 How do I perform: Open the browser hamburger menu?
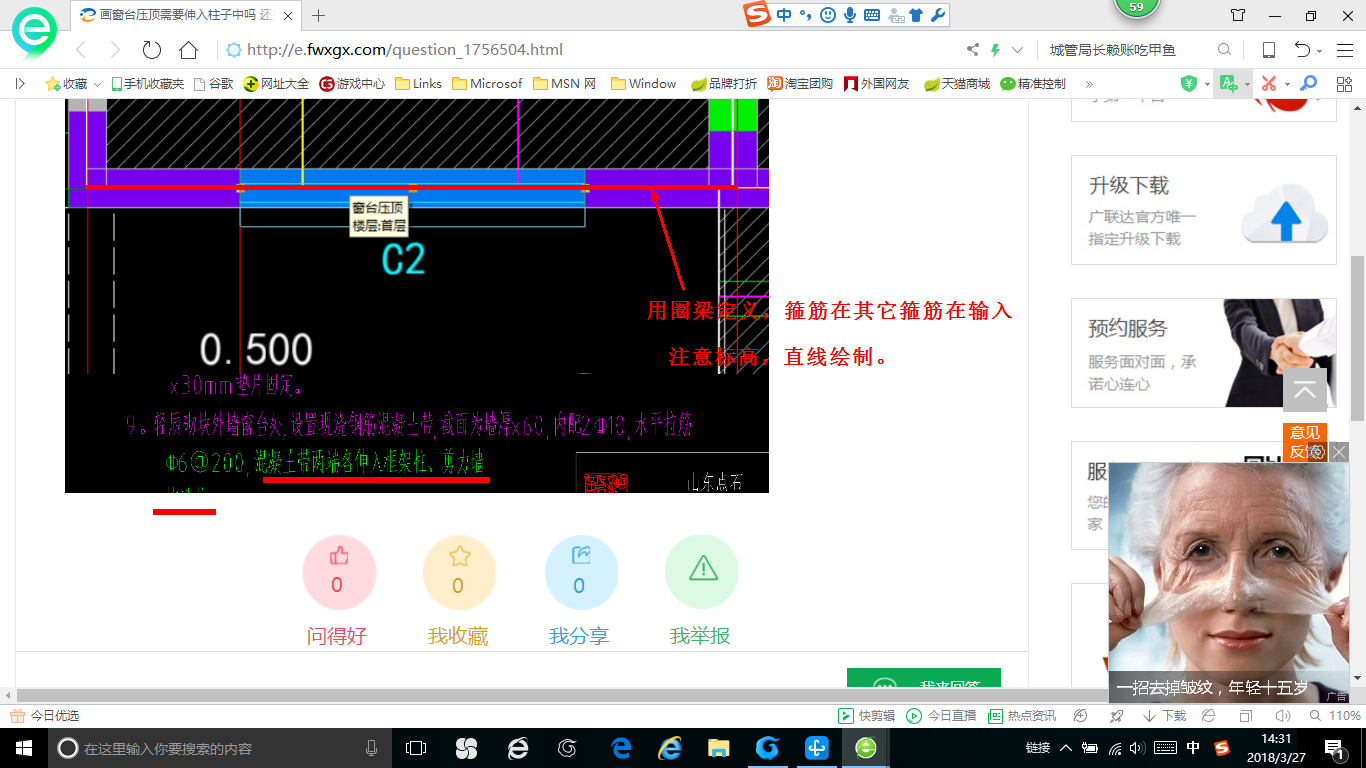1343,50
